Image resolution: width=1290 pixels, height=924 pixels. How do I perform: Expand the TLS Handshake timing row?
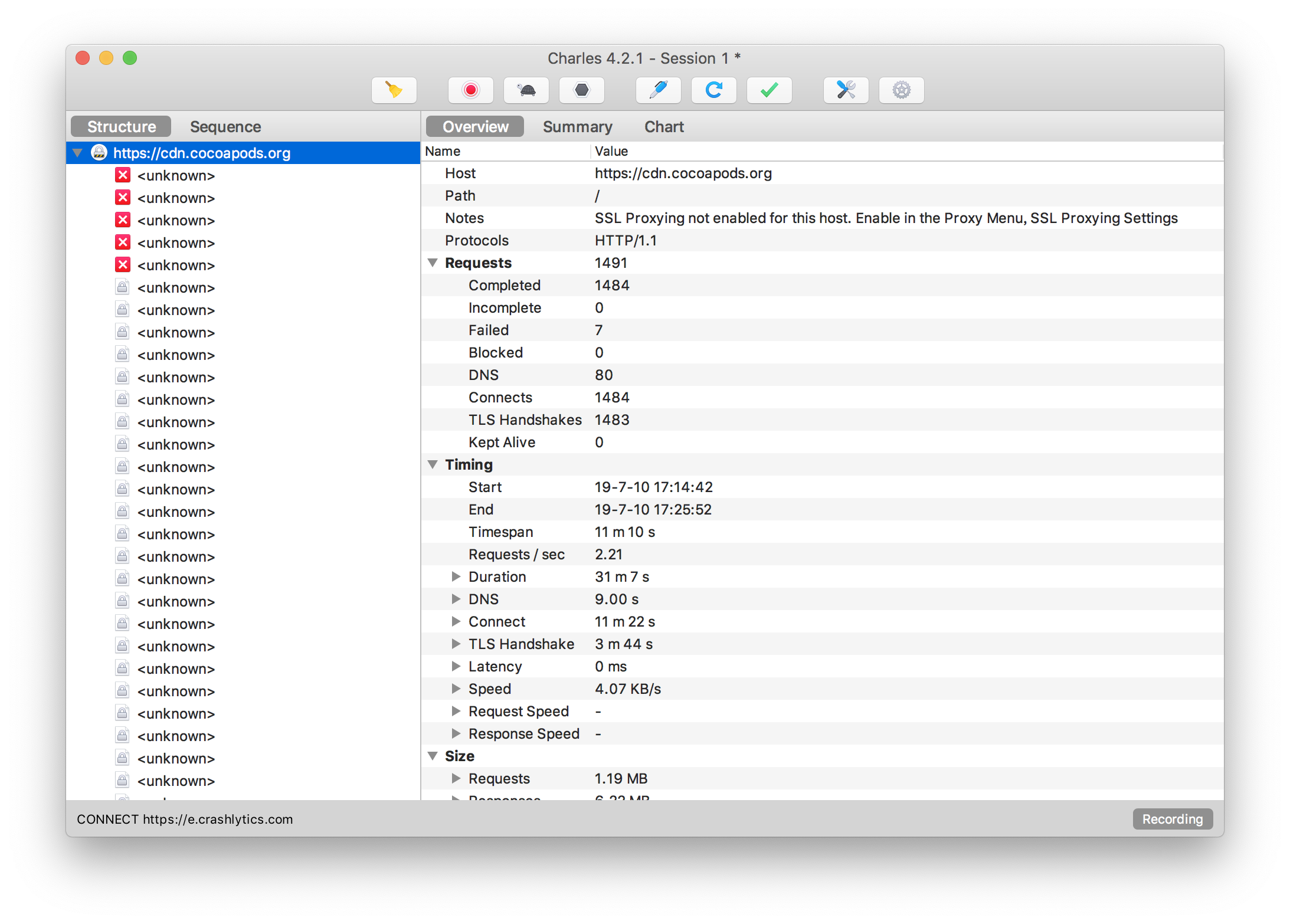point(456,644)
